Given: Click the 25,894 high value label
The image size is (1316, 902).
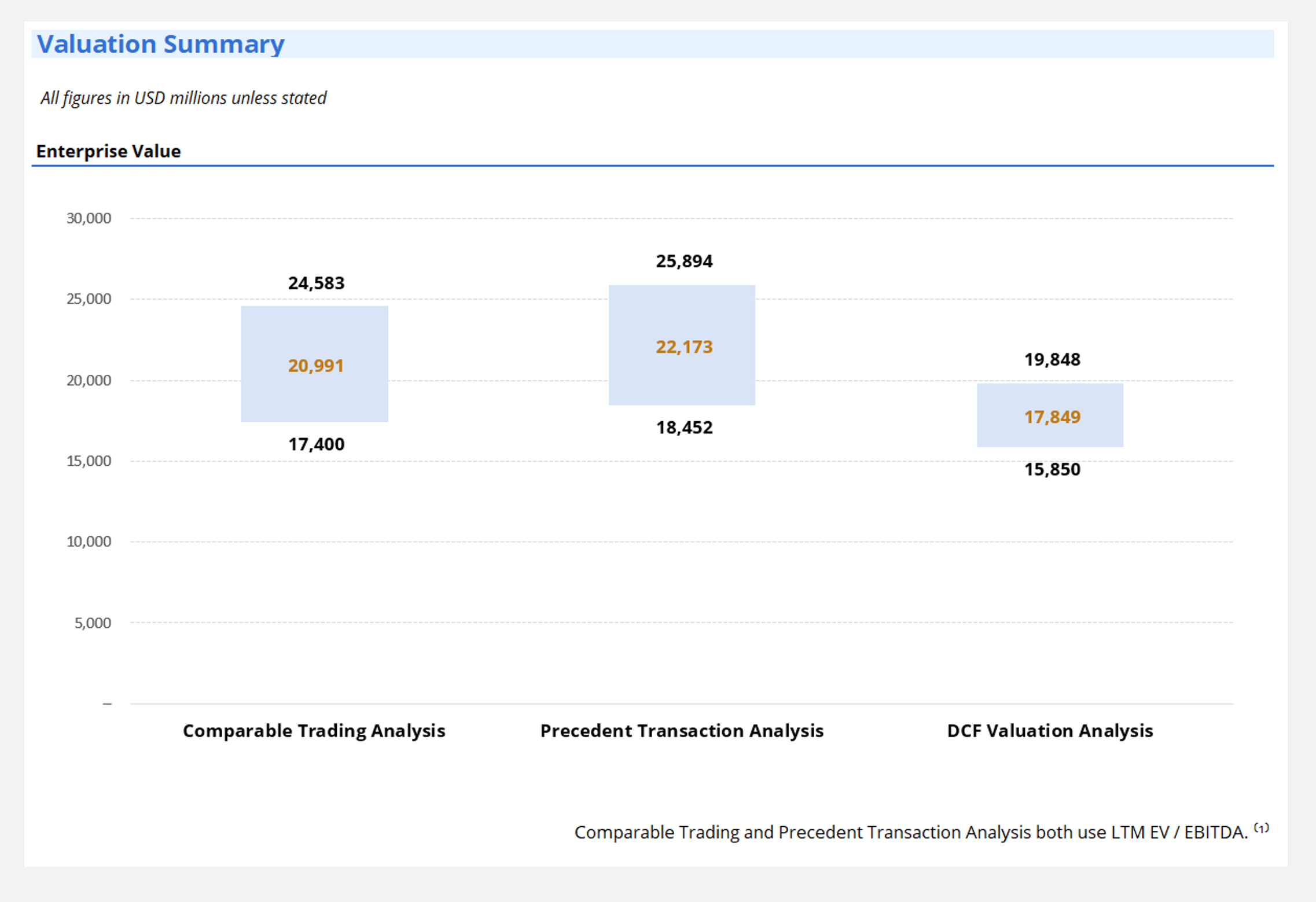Looking at the screenshot, I should 684,261.
